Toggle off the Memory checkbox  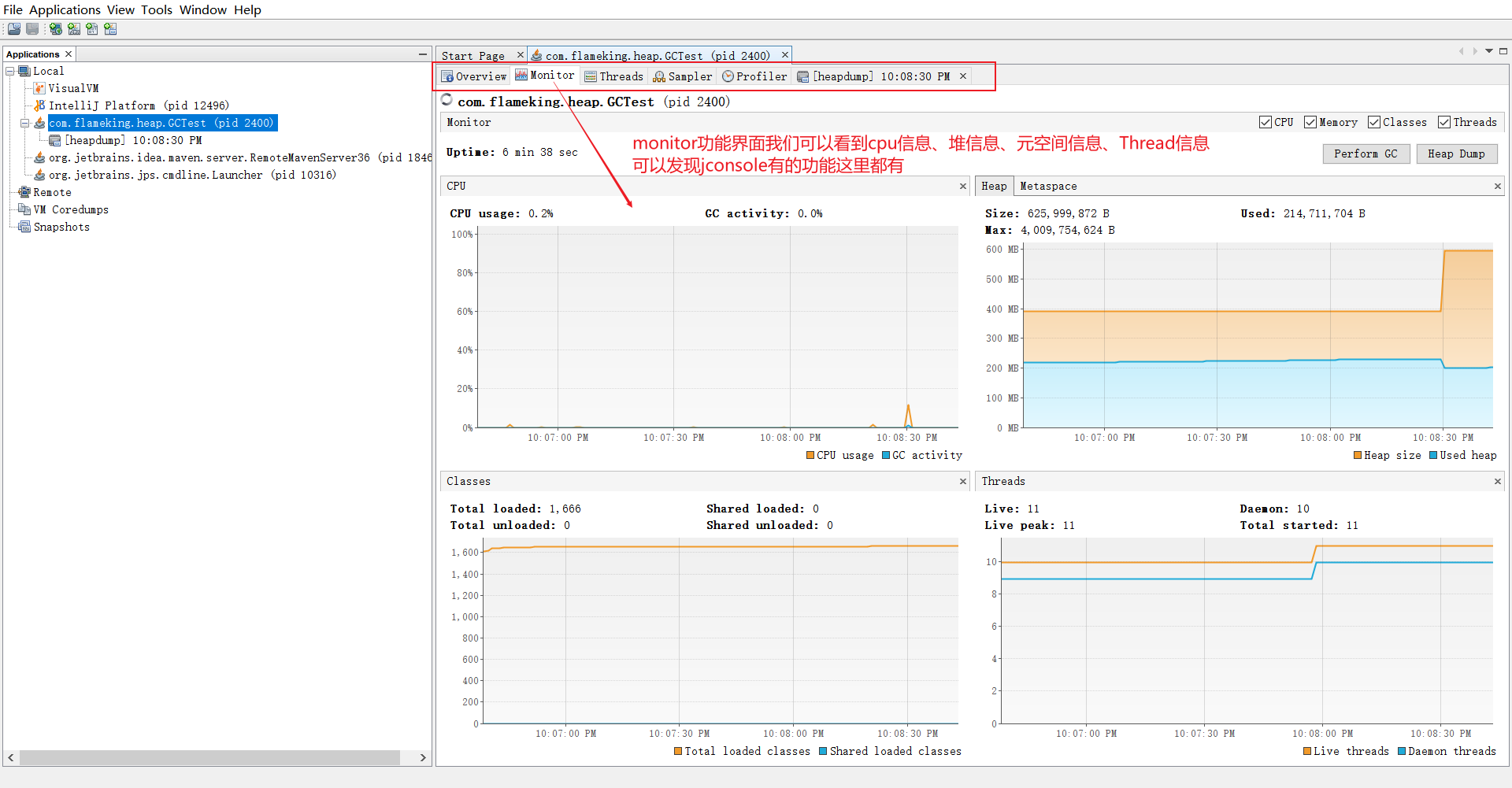(1310, 122)
